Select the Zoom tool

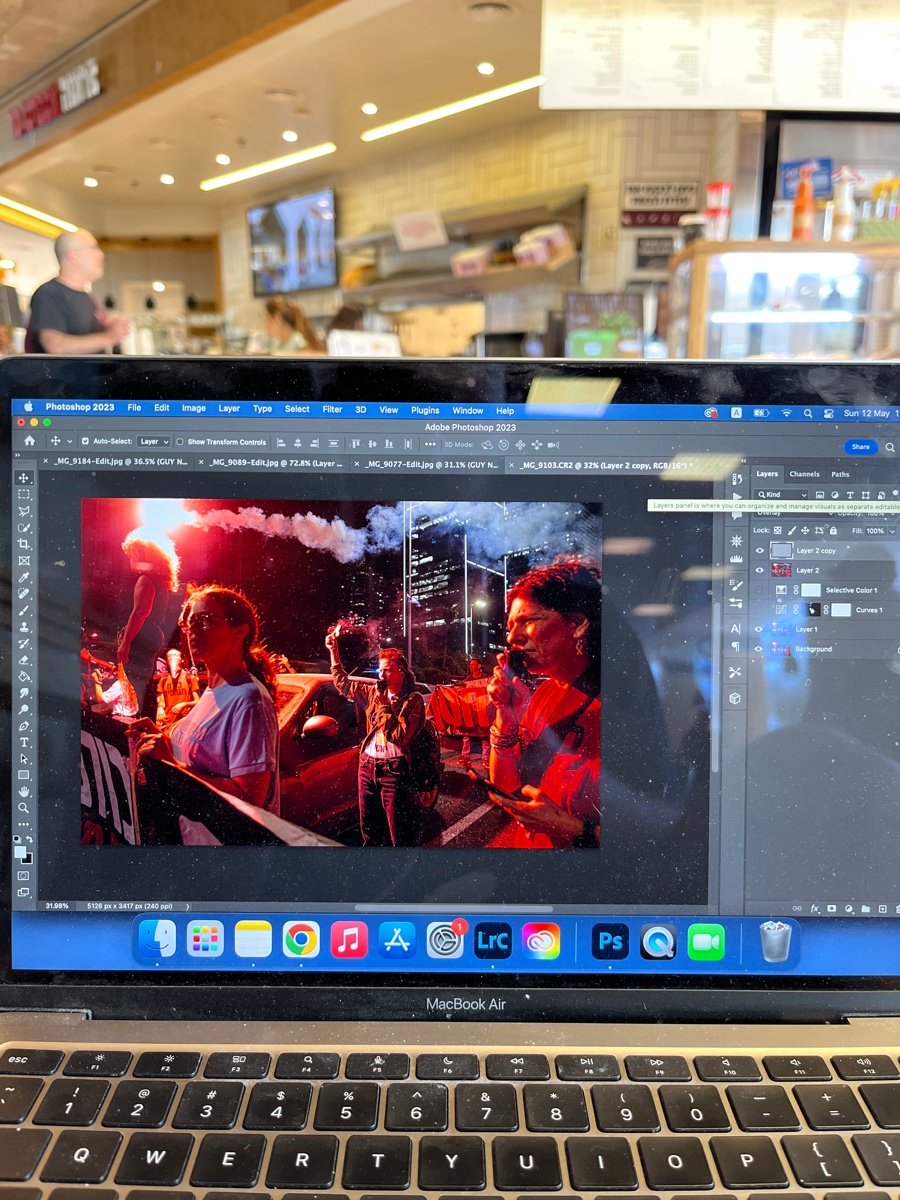tap(24, 808)
